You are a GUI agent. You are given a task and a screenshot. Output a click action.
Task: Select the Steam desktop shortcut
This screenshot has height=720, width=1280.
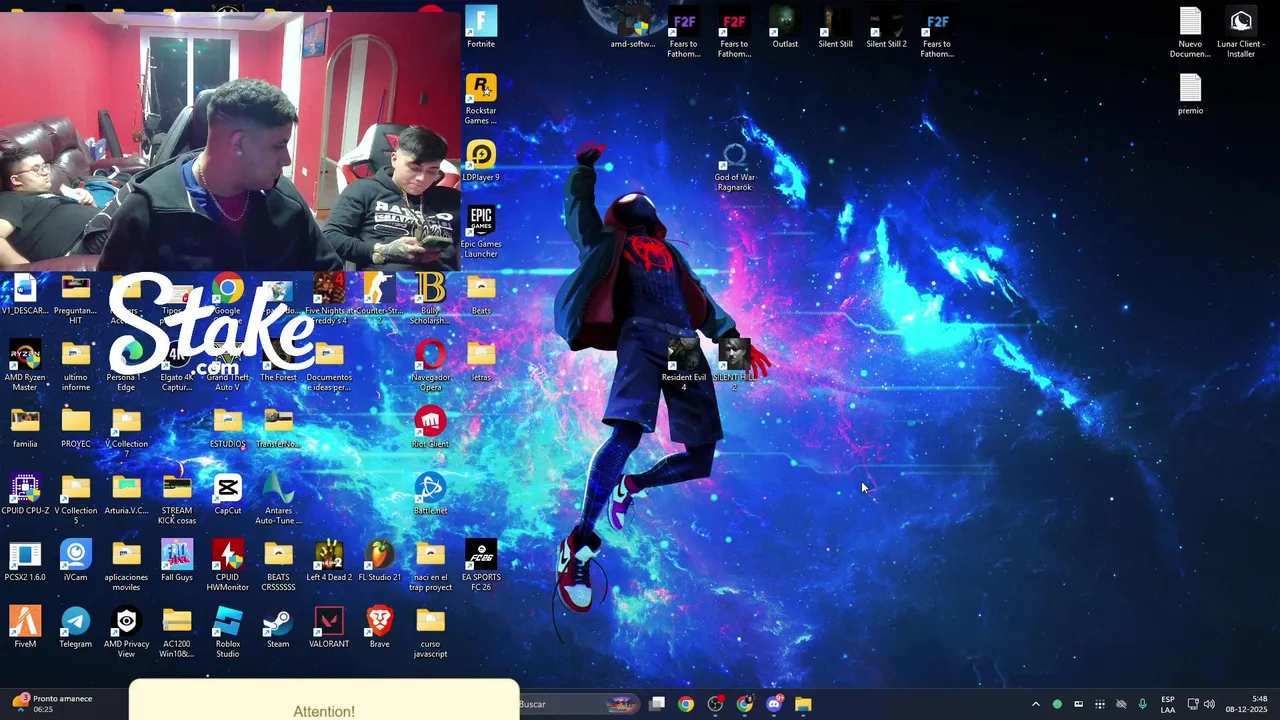tap(278, 628)
